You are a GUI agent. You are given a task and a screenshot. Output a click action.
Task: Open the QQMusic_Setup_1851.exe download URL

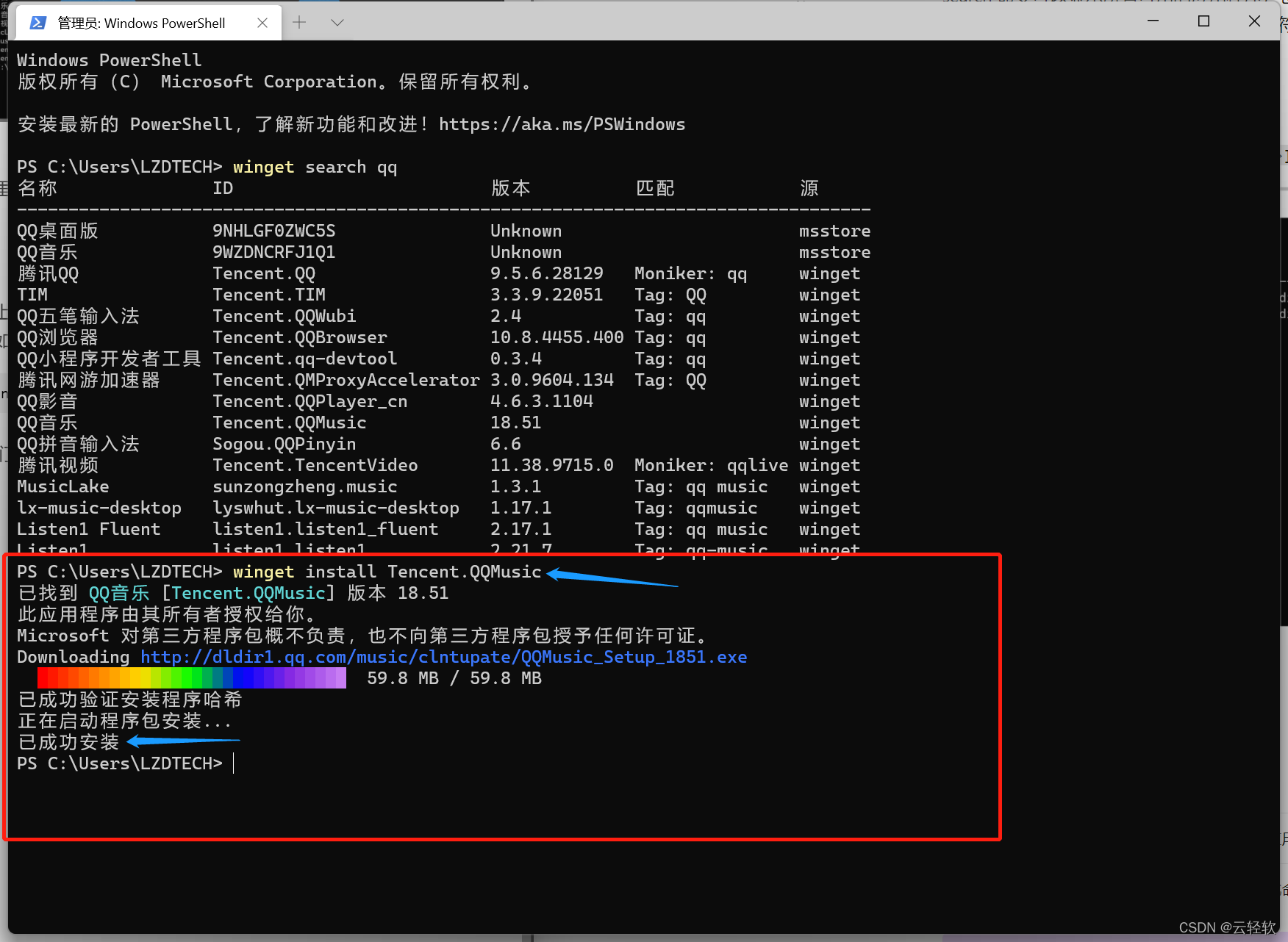coord(444,658)
